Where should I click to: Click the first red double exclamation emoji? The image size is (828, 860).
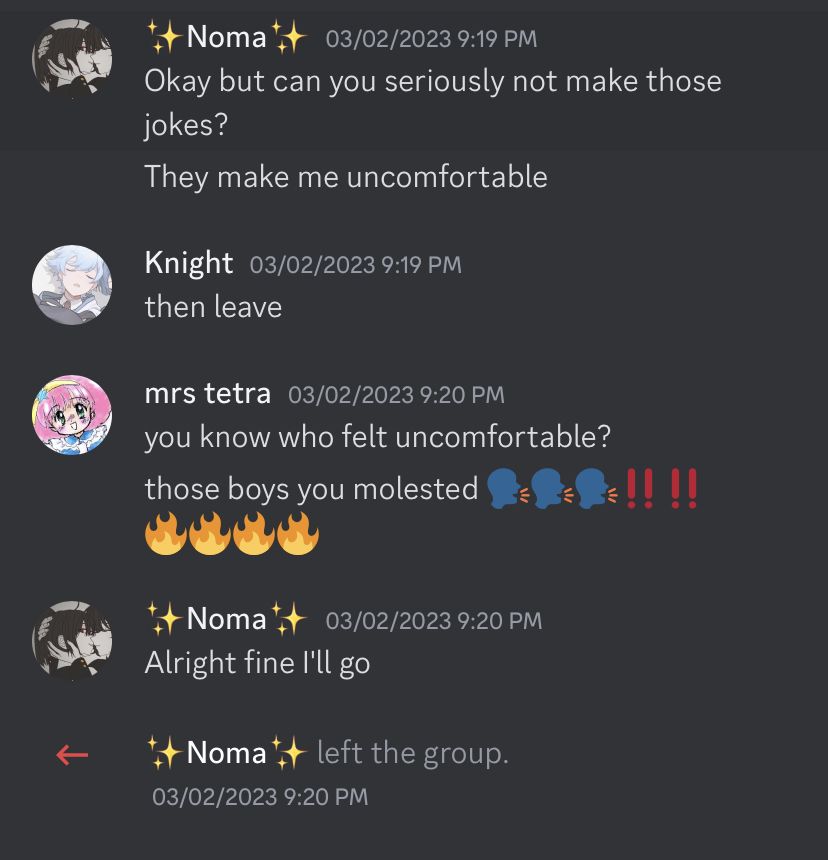click(x=640, y=489)
